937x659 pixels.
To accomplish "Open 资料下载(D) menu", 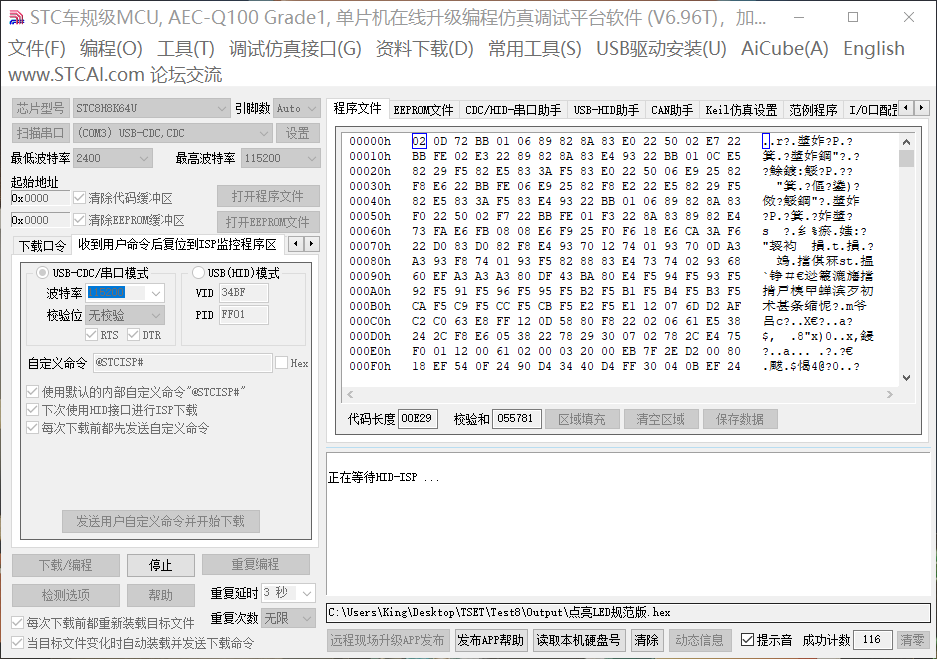I will coord(424,48).
